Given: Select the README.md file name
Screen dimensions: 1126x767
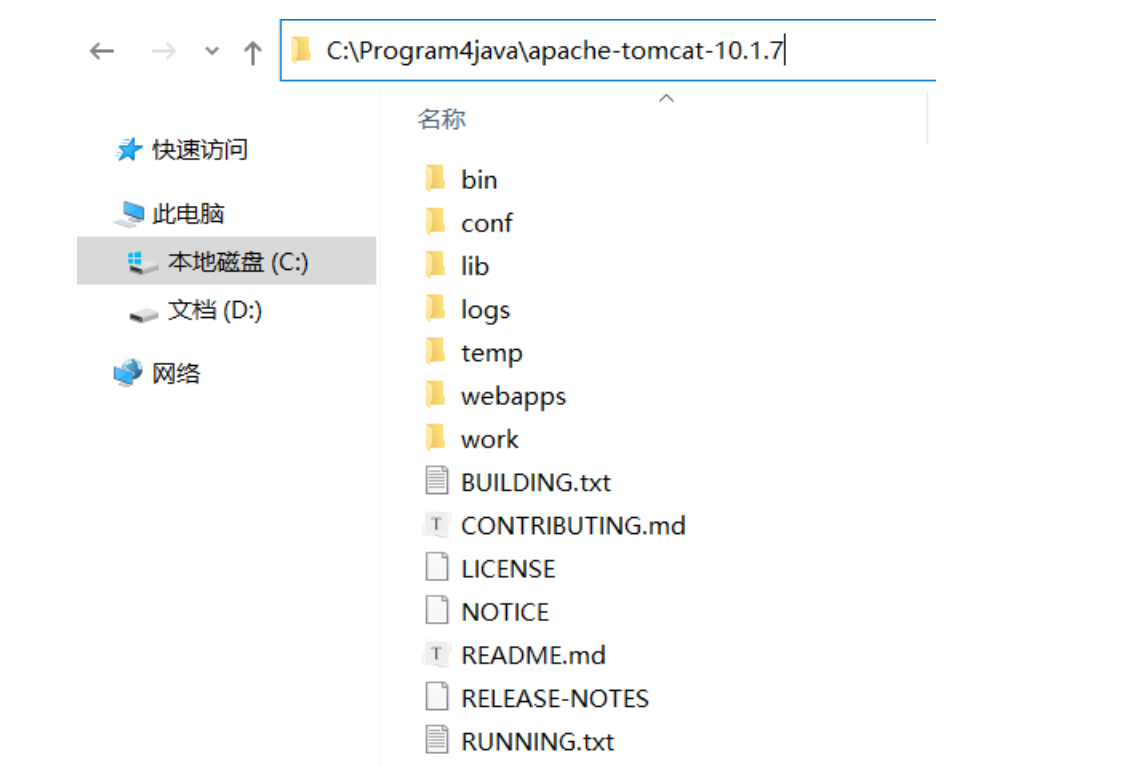Looking at the screenshot, I should (534, 656).
